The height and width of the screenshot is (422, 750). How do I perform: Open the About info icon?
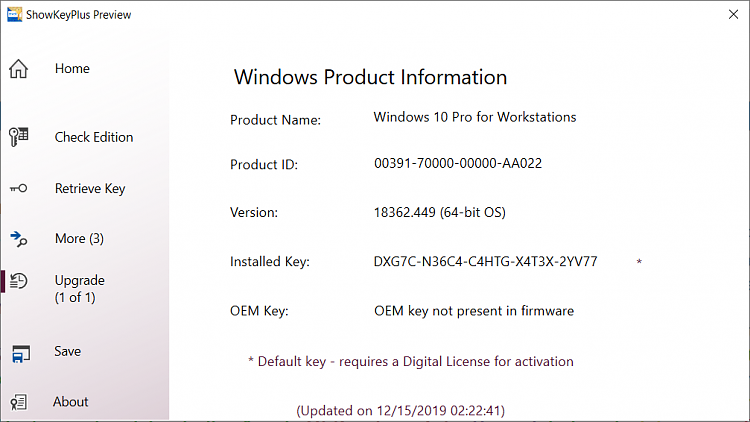click(18, 402)
